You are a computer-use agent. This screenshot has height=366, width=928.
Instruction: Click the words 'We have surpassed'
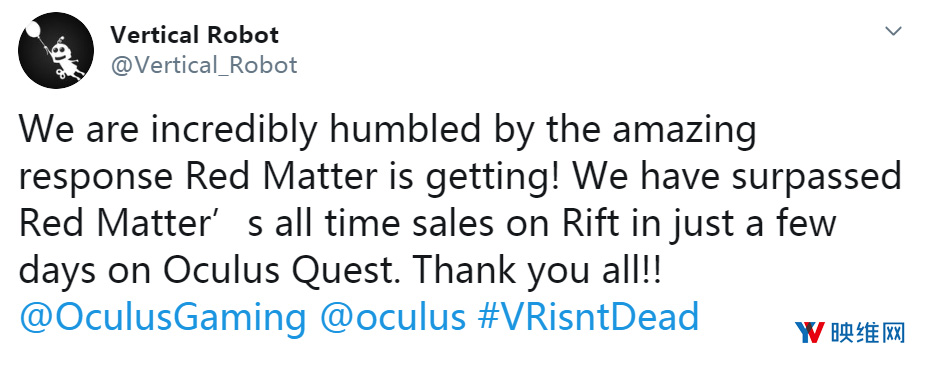[737, 178]
